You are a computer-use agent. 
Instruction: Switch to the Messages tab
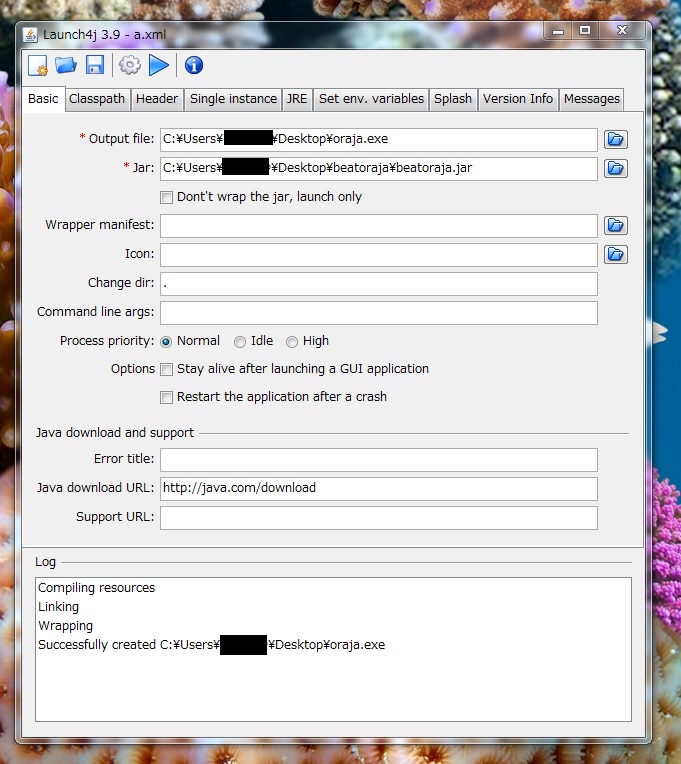pyautogui.click(x=592, y=99)
